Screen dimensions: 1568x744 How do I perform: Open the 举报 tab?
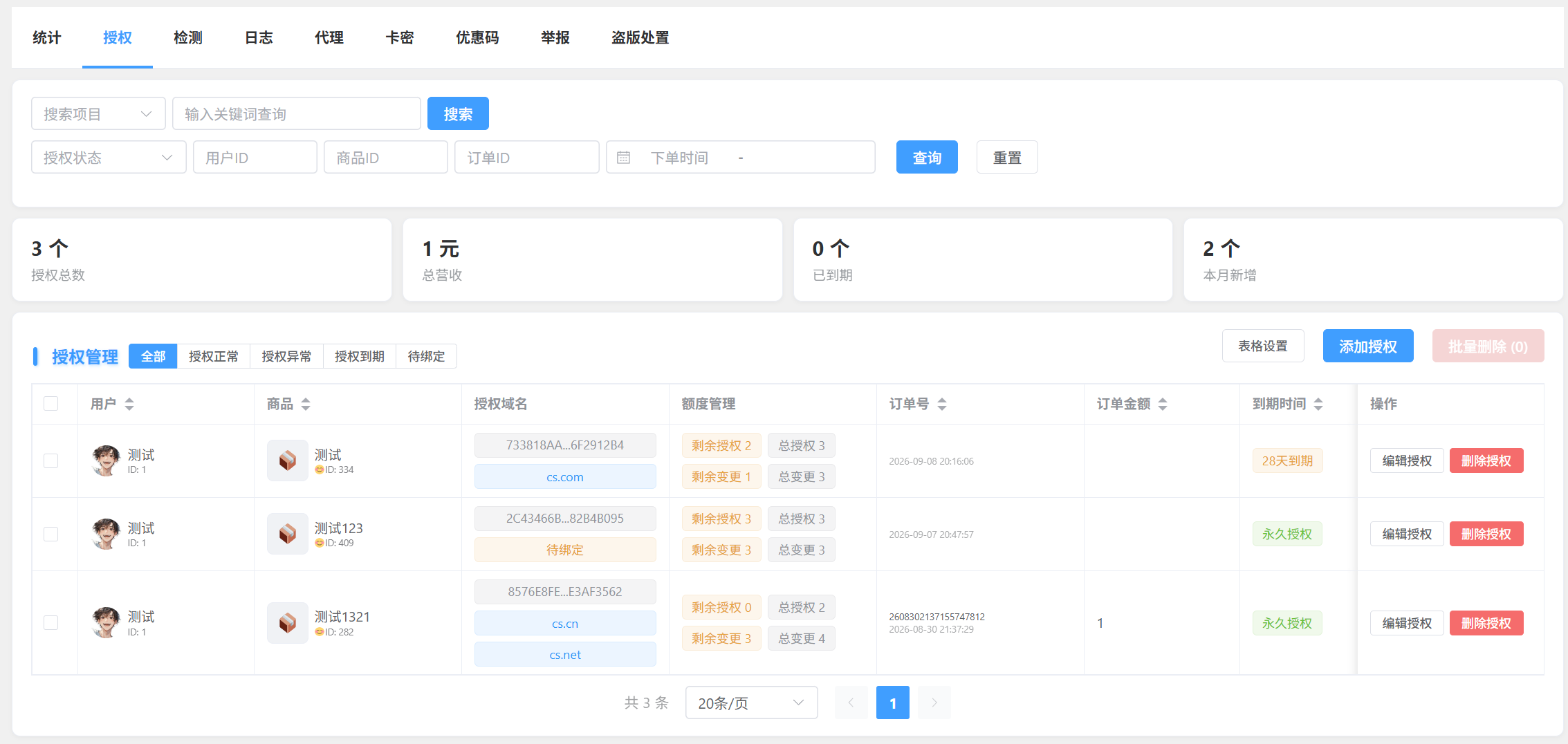point(555,37)
